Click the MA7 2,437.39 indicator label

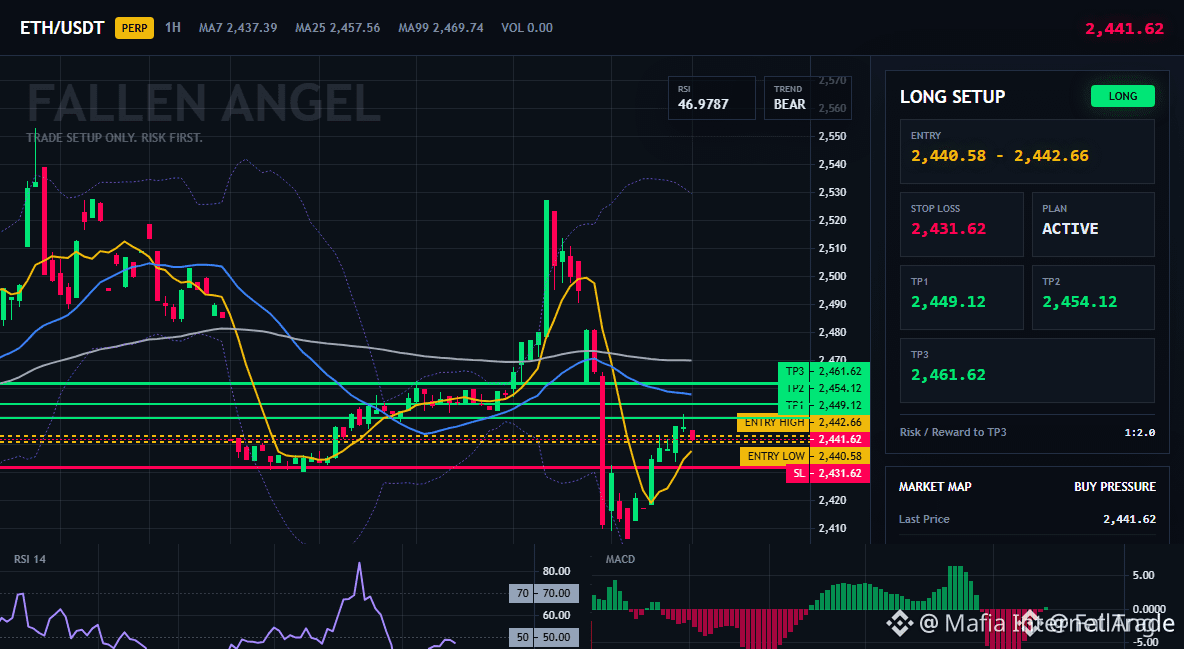238,28
